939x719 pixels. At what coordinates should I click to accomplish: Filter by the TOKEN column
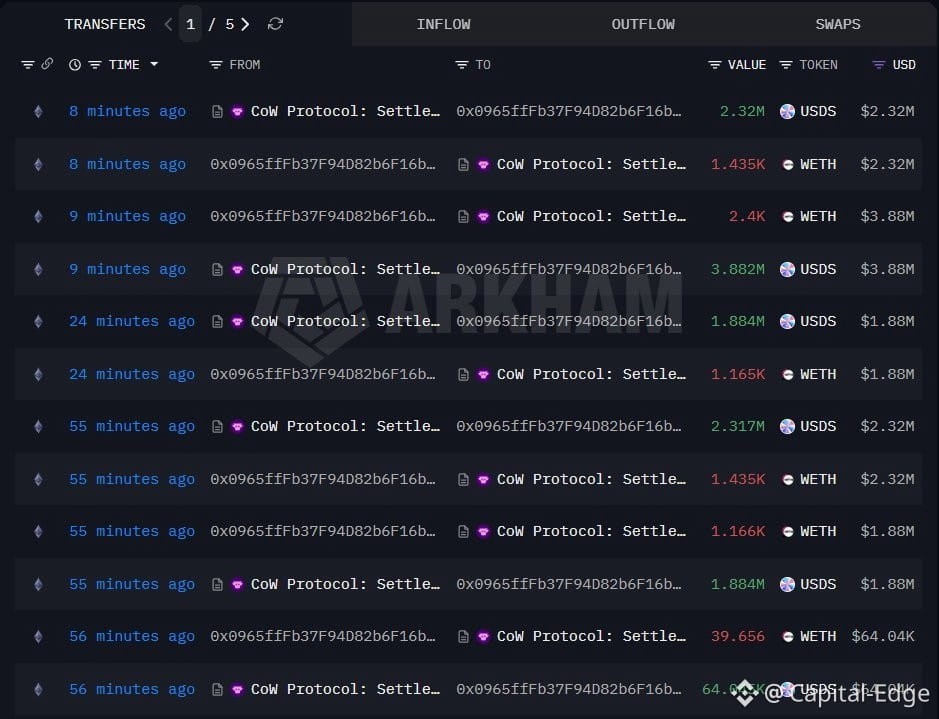[786, 65]
